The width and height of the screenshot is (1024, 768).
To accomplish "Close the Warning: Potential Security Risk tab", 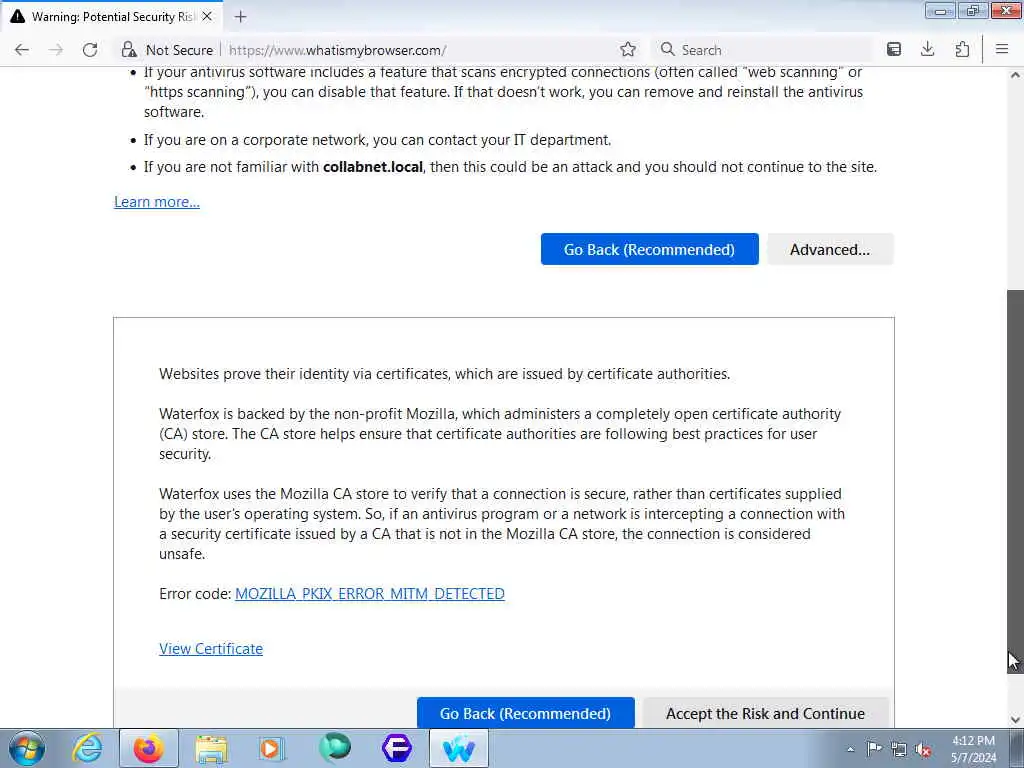I will coord(207,16).
